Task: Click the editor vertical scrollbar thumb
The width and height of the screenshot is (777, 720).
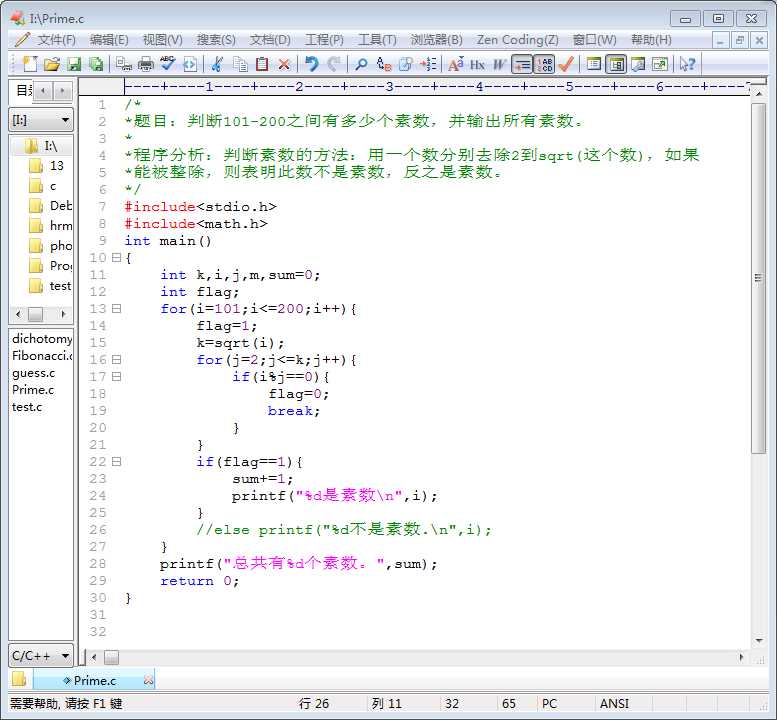Action: 758,278
